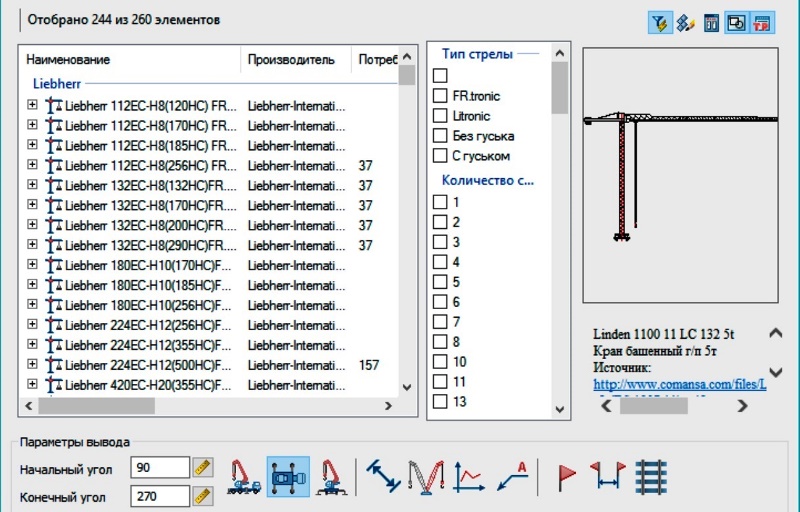Sort by Производитель column header

pos(296,60)
